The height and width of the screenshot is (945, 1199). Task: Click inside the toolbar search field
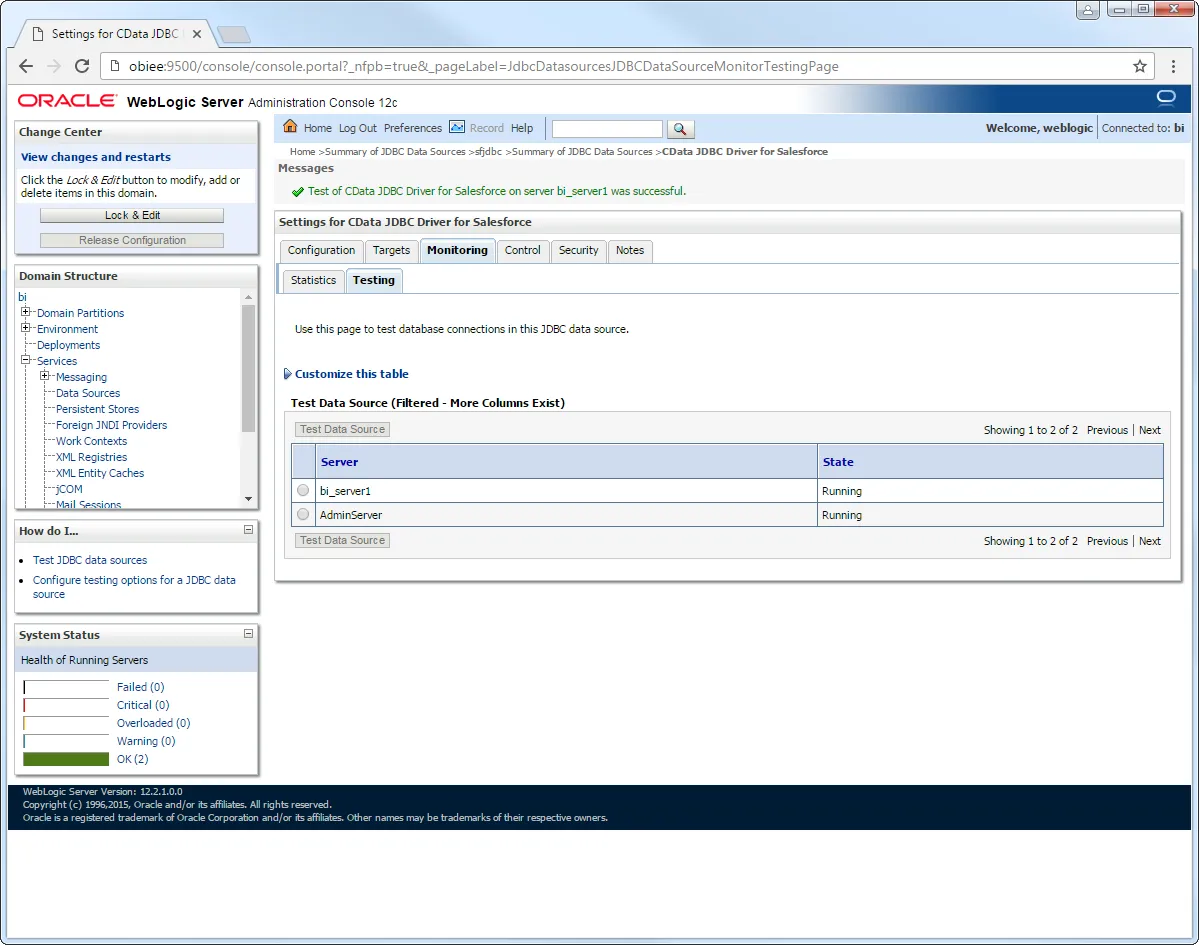point(606,128)
